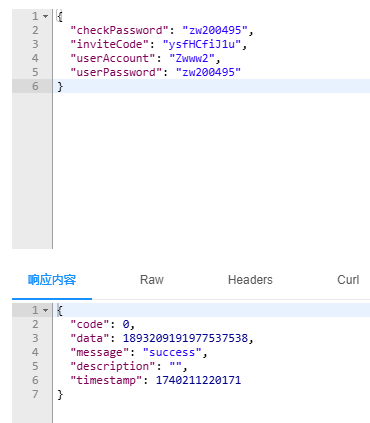The image size is (370, 423).
Task: Click the "userAccount" key
Action: [113, 58]
